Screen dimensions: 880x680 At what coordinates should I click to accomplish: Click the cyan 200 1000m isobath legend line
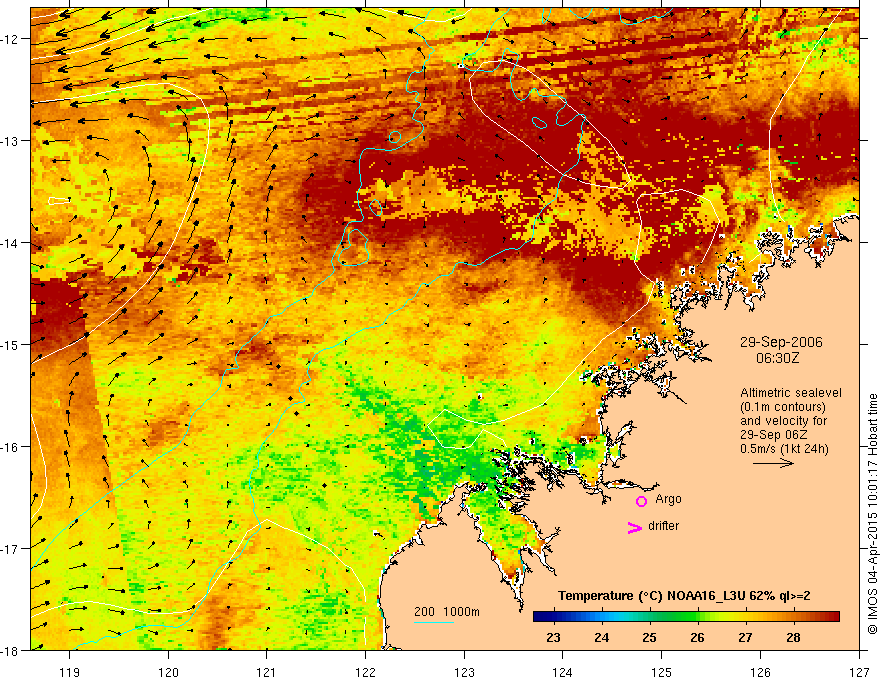[x=433, y=622]
